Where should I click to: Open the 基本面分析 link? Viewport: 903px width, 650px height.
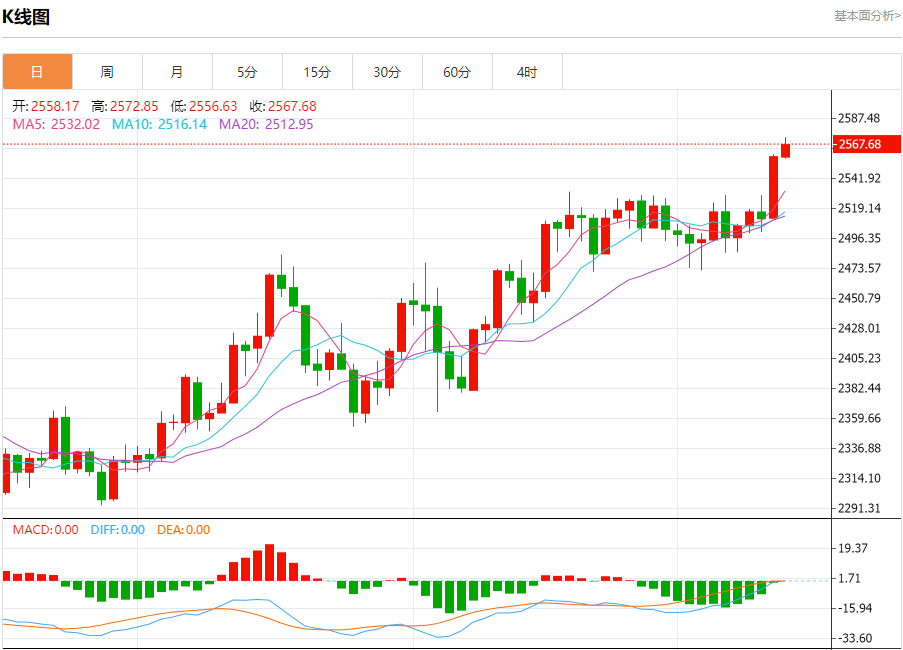tap(867, 16)
